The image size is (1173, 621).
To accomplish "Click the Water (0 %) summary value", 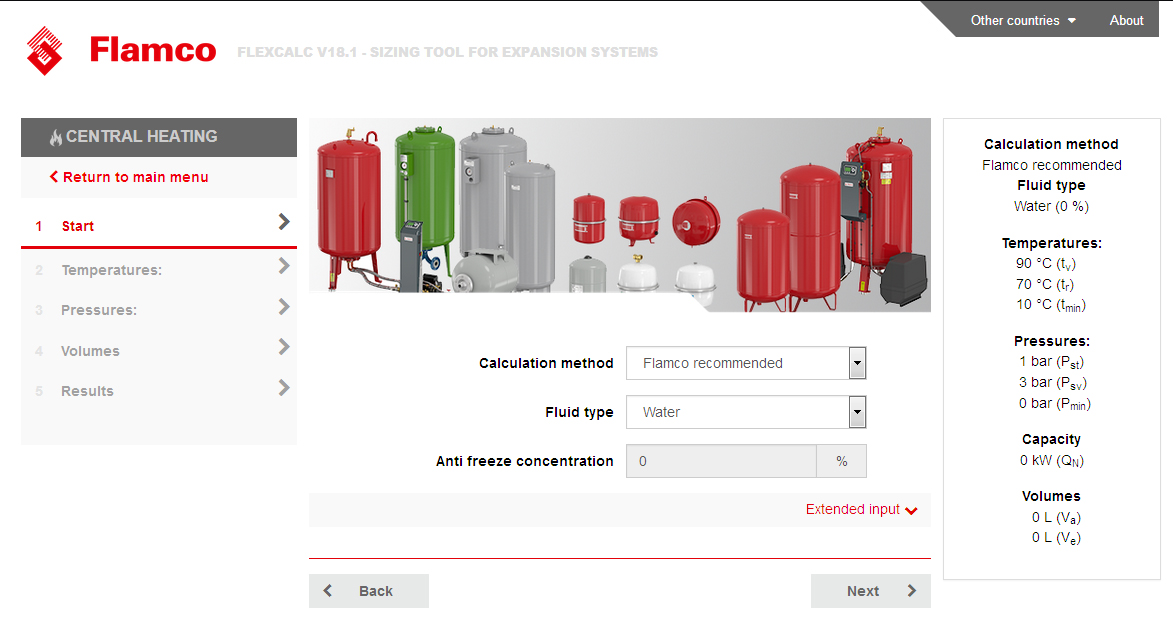I will coord(1051,207).
